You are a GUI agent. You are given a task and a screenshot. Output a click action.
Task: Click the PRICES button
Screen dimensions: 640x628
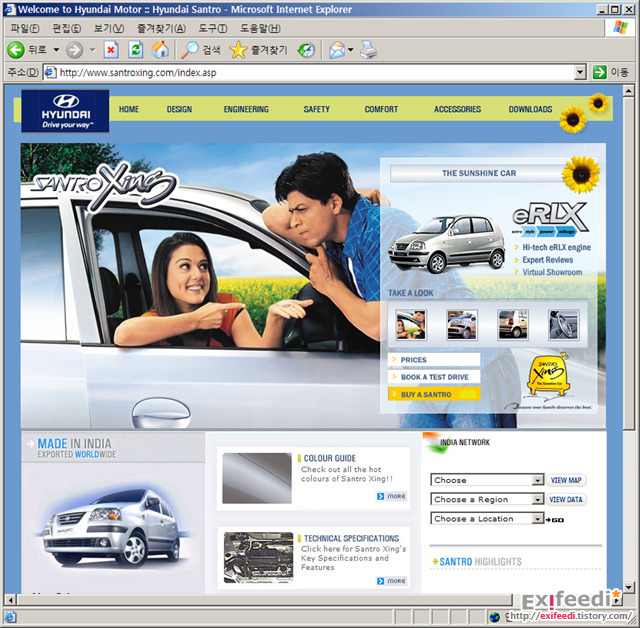pos(434,359)
